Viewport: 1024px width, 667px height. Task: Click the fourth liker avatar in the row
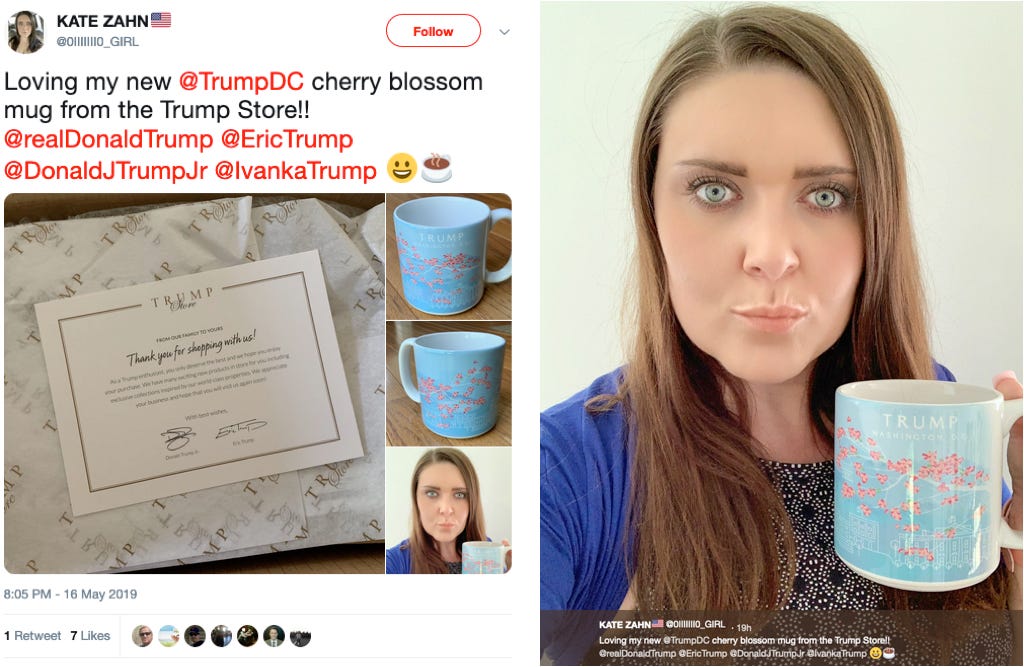pyautogui.click(x=221, y=636)
